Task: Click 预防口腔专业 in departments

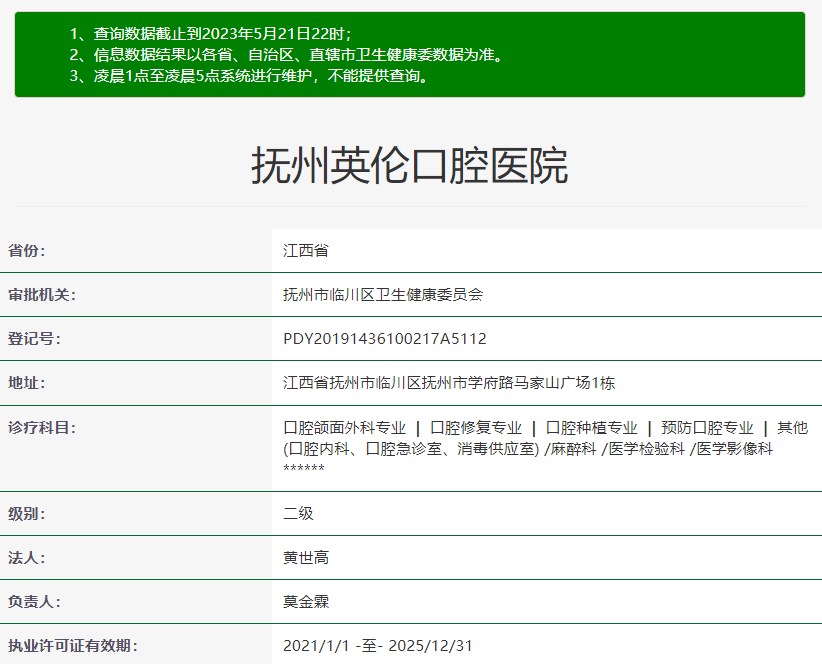Action: [x=707, y=428]
